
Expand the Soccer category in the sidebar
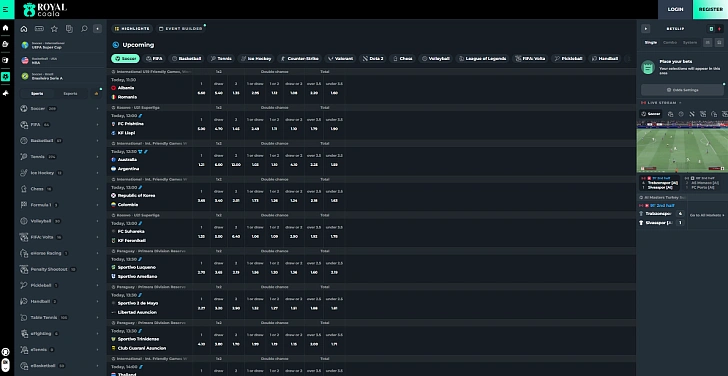60,109
